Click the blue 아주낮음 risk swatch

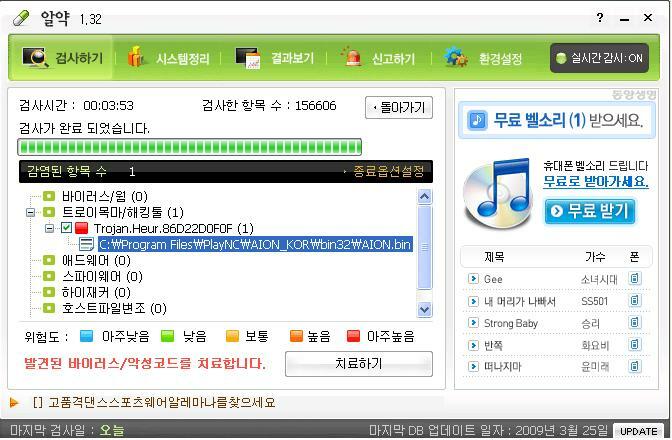coord(86,336)
